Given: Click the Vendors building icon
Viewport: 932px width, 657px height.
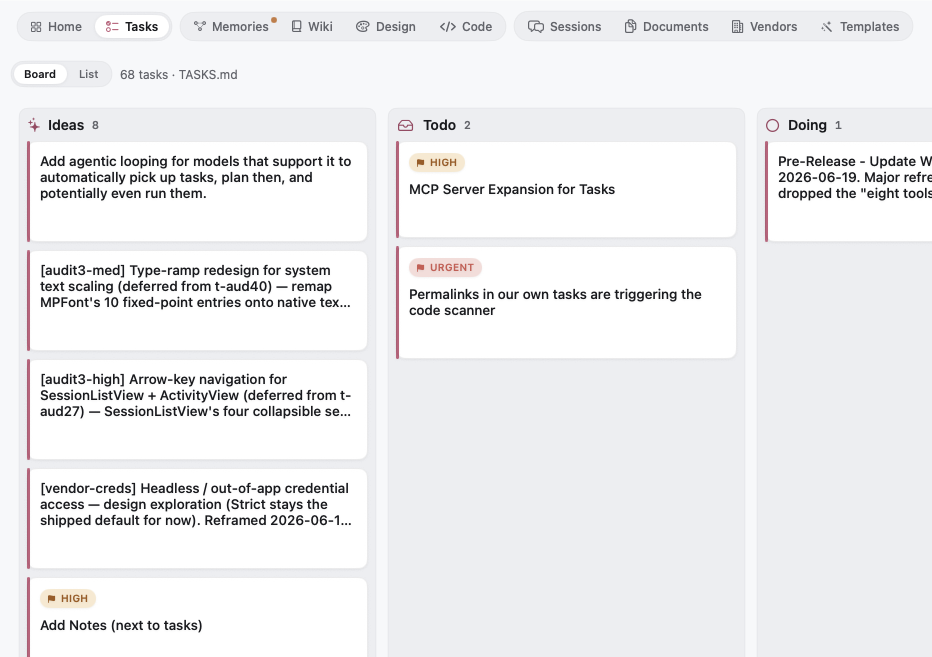Looking at the screenshot, I should pyautogui.click(x=737, y=26).
